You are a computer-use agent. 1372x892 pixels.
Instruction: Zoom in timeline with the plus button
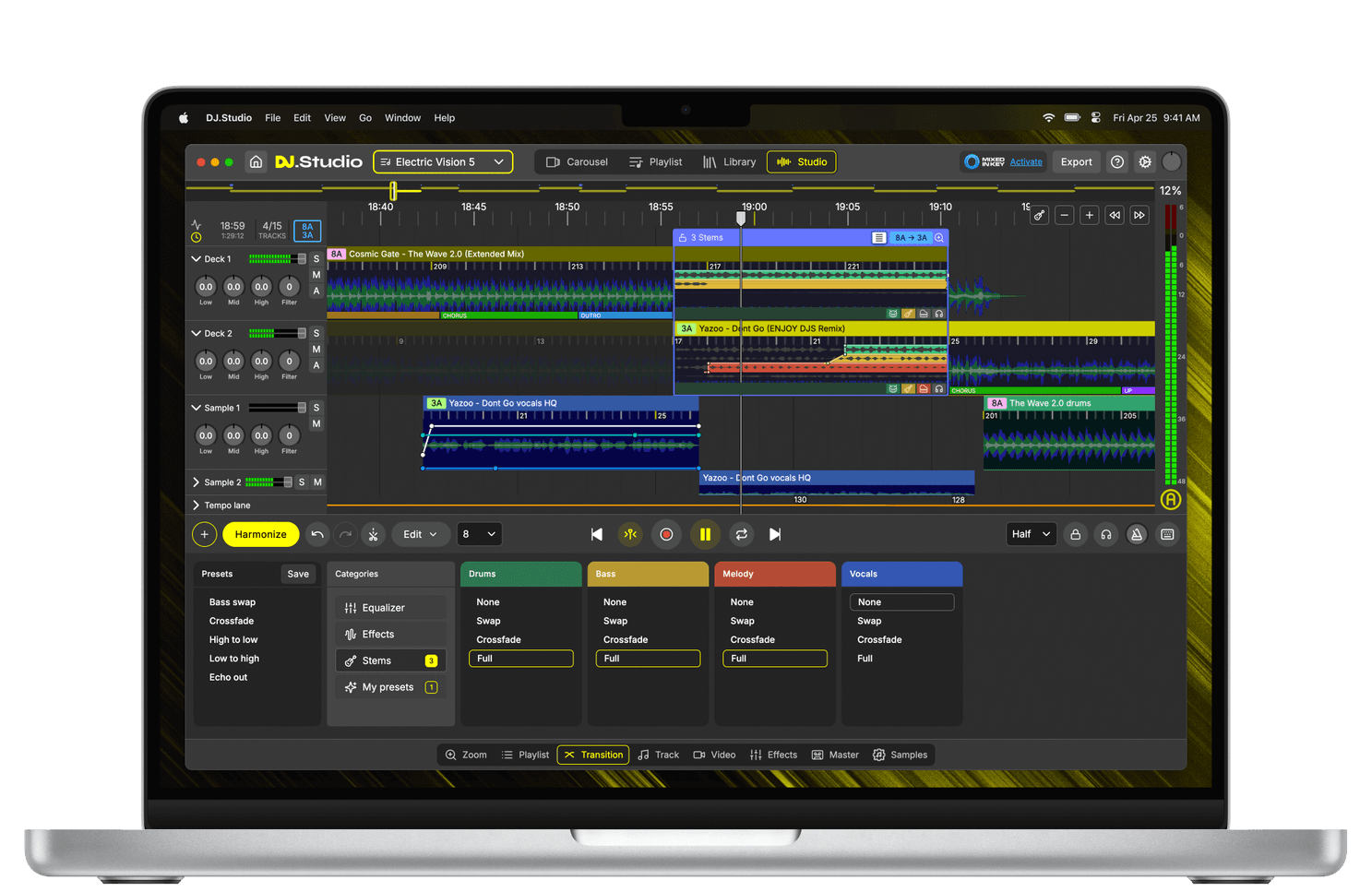[x=1089, y=215]
